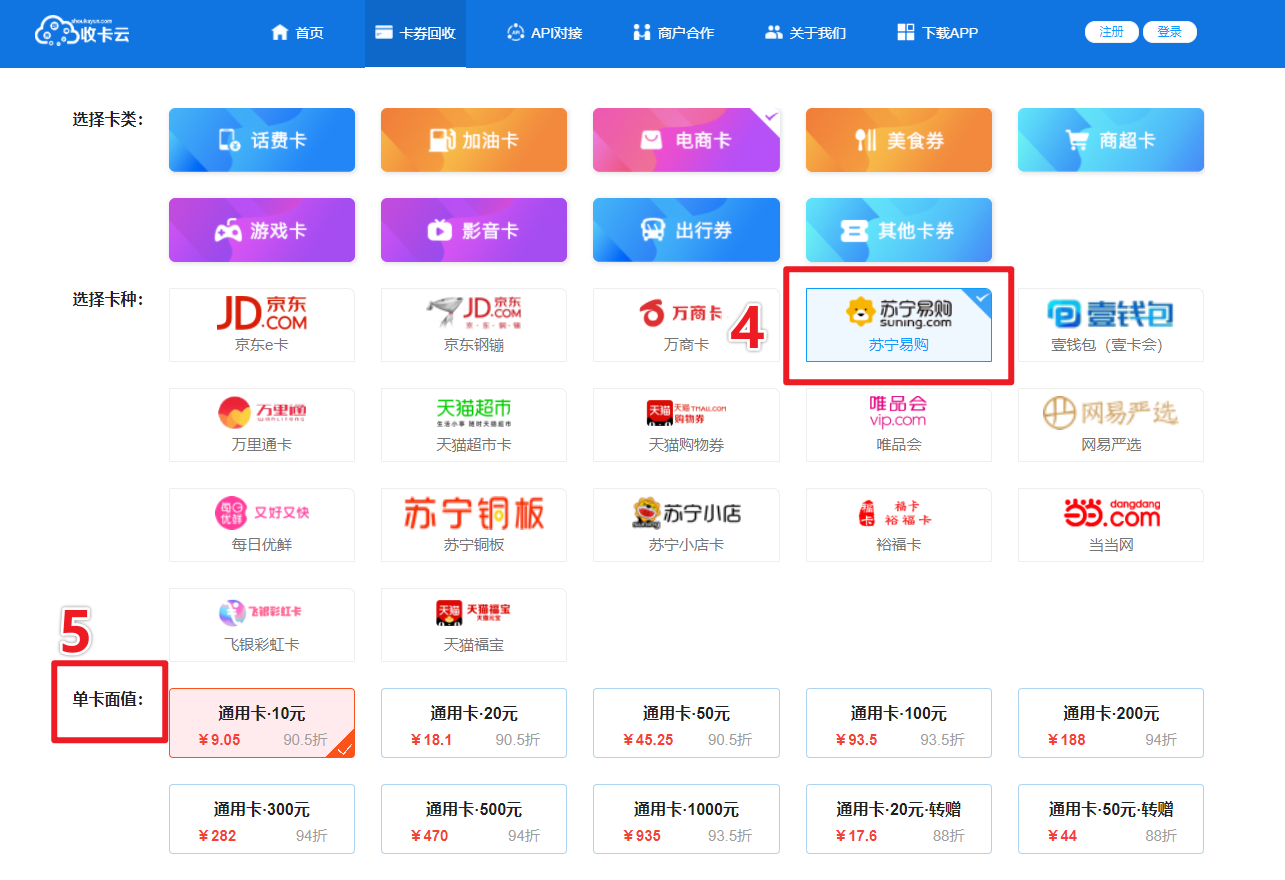Select 通用卡·200元 face value
The width and height of the screenshot is (1285, 880).
1111,723
